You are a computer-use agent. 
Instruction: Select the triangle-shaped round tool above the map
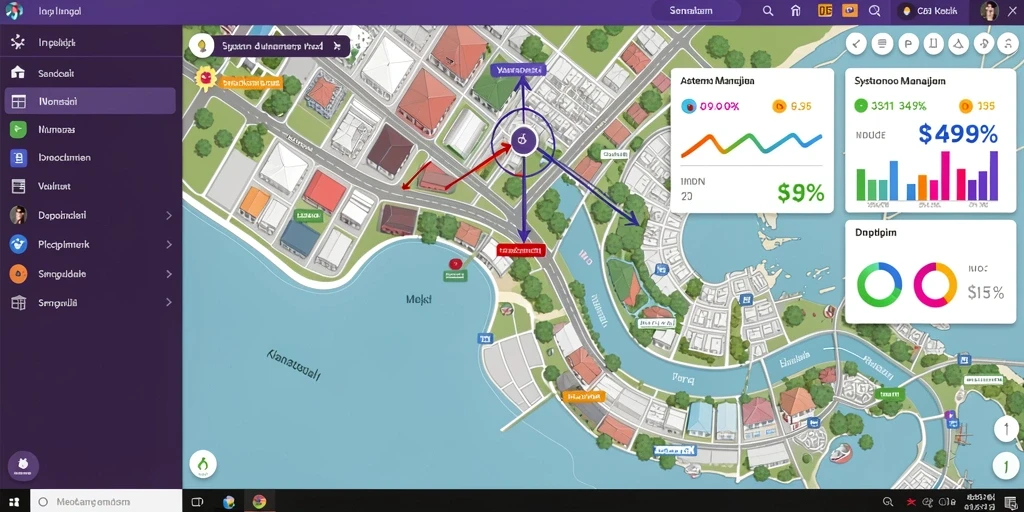(958, 44)
